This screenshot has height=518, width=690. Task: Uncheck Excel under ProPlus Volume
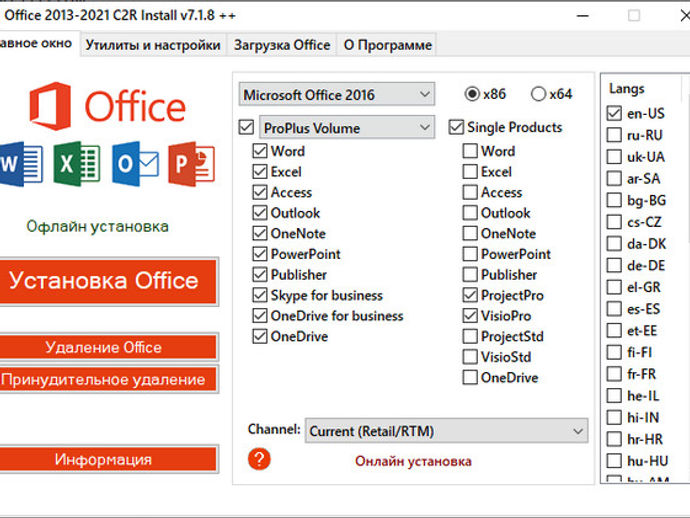click(260, 172)
